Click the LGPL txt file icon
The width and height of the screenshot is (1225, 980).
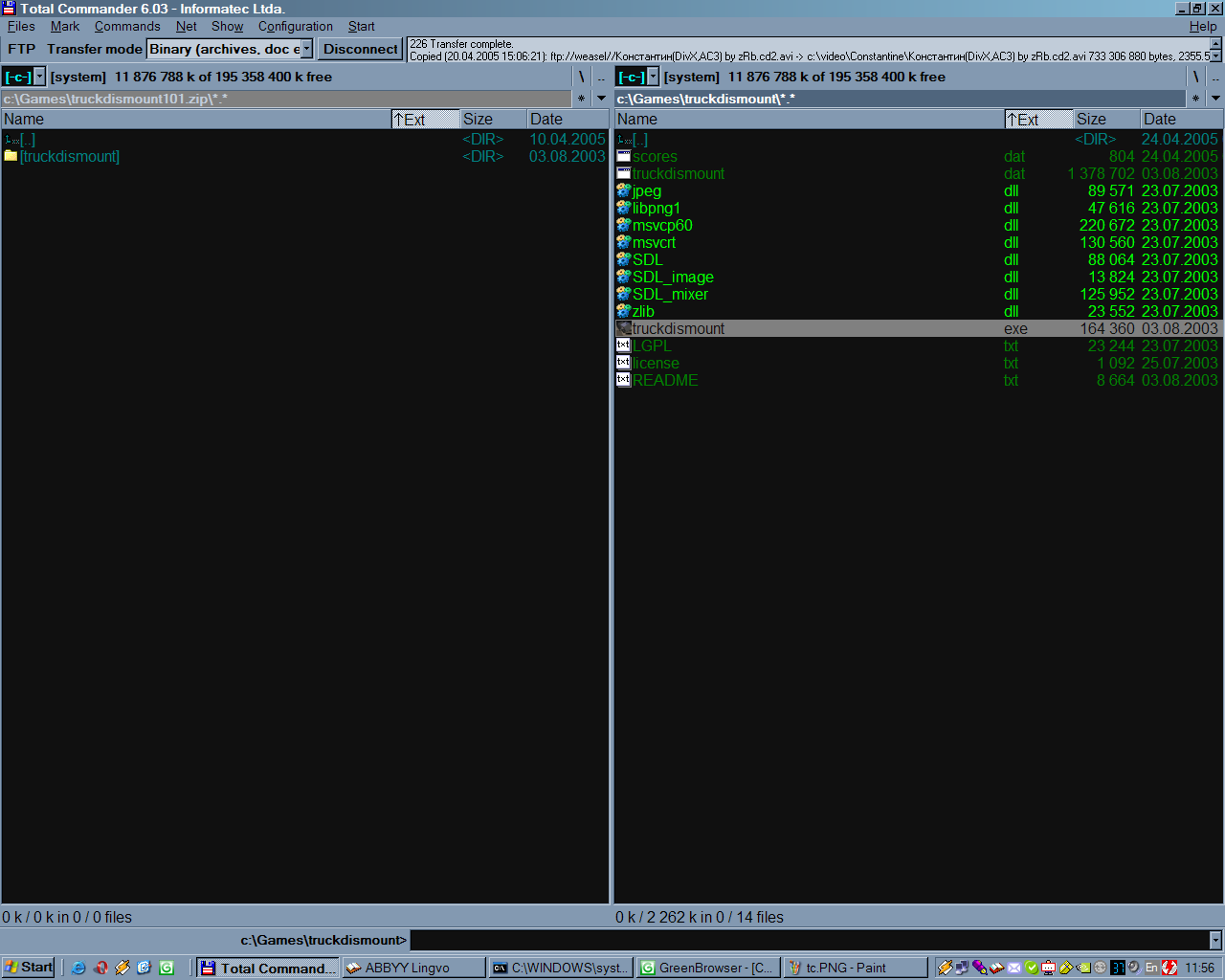pos(623,345)
